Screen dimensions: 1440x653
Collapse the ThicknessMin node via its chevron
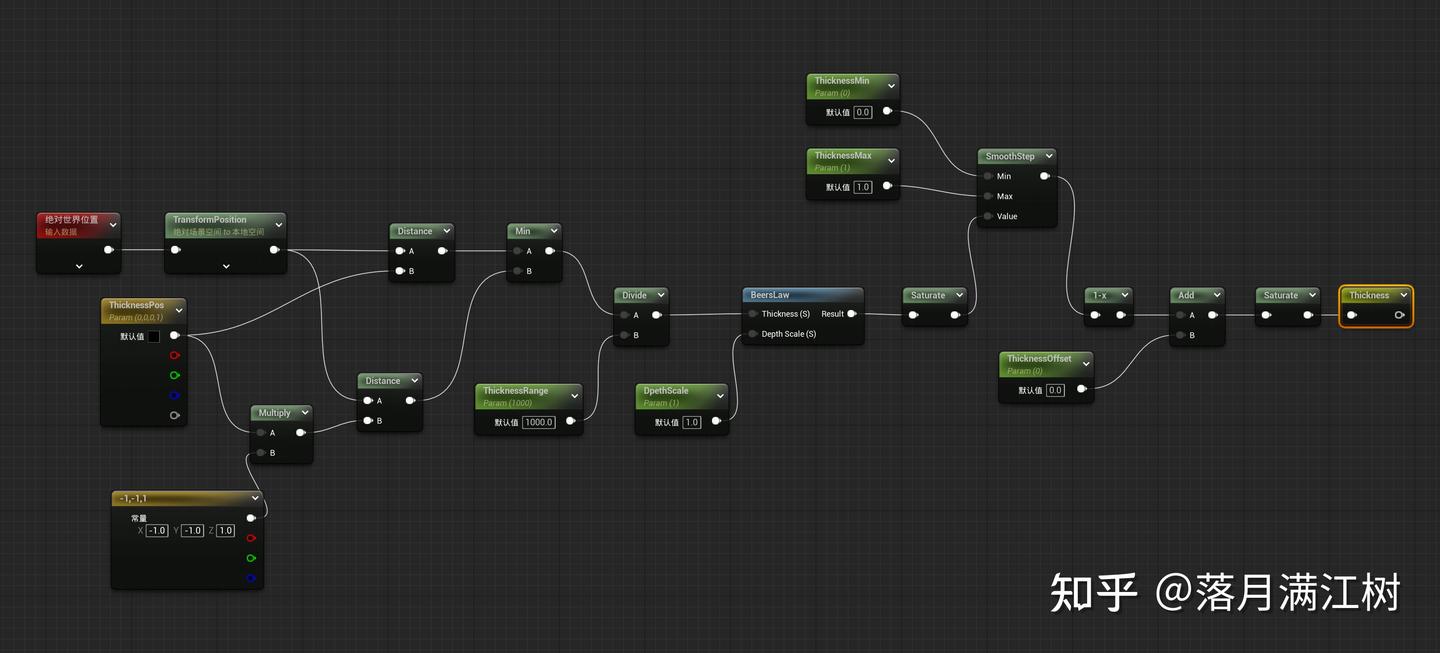pos(891,86)
